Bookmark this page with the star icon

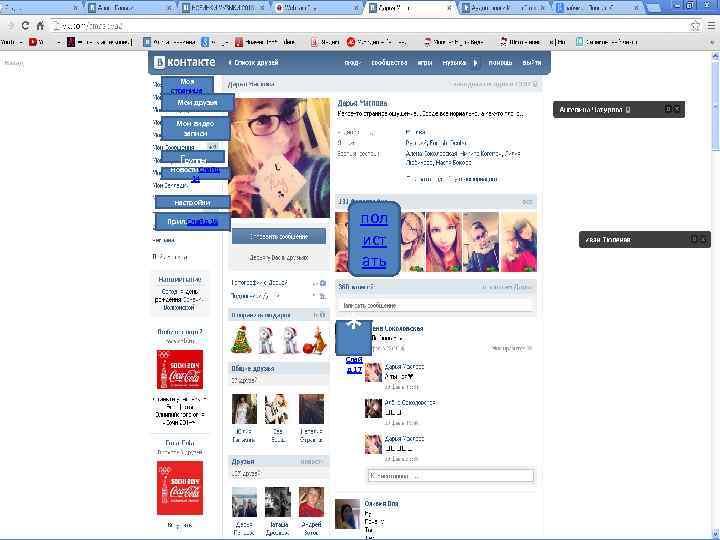[695, 26]
